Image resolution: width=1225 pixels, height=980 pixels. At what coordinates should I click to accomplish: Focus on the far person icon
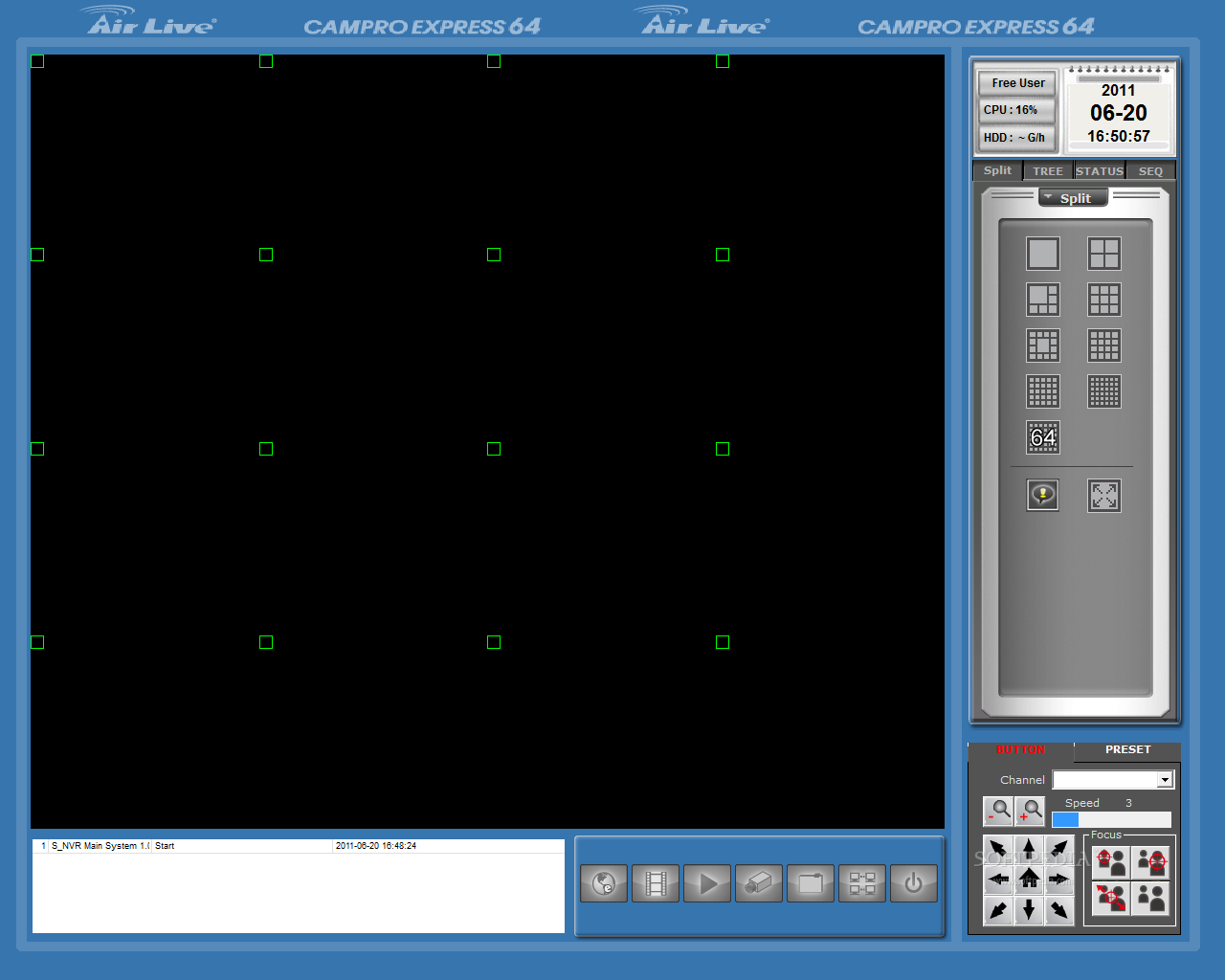(x=1110, y=862)
